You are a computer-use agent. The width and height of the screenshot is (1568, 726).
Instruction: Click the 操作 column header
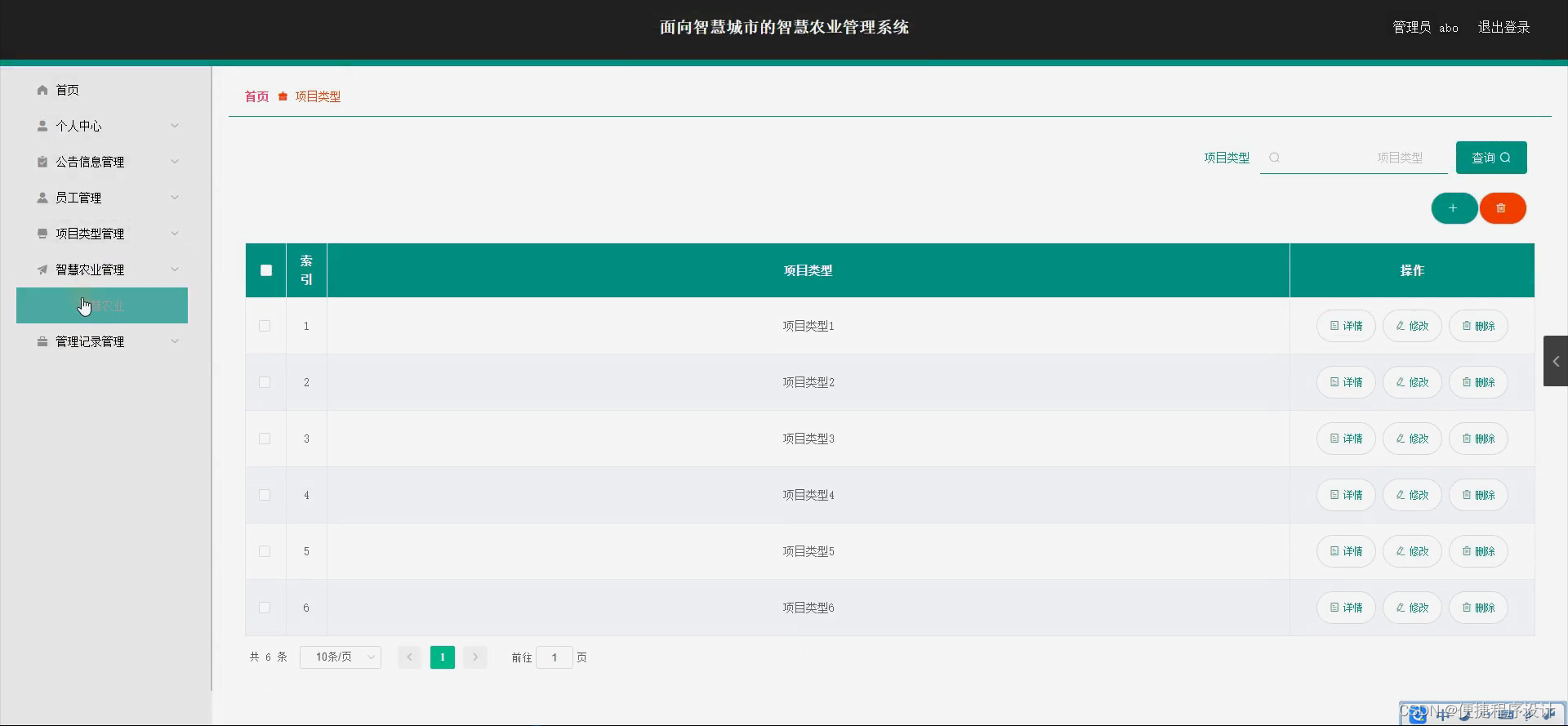pos(1412,270)
